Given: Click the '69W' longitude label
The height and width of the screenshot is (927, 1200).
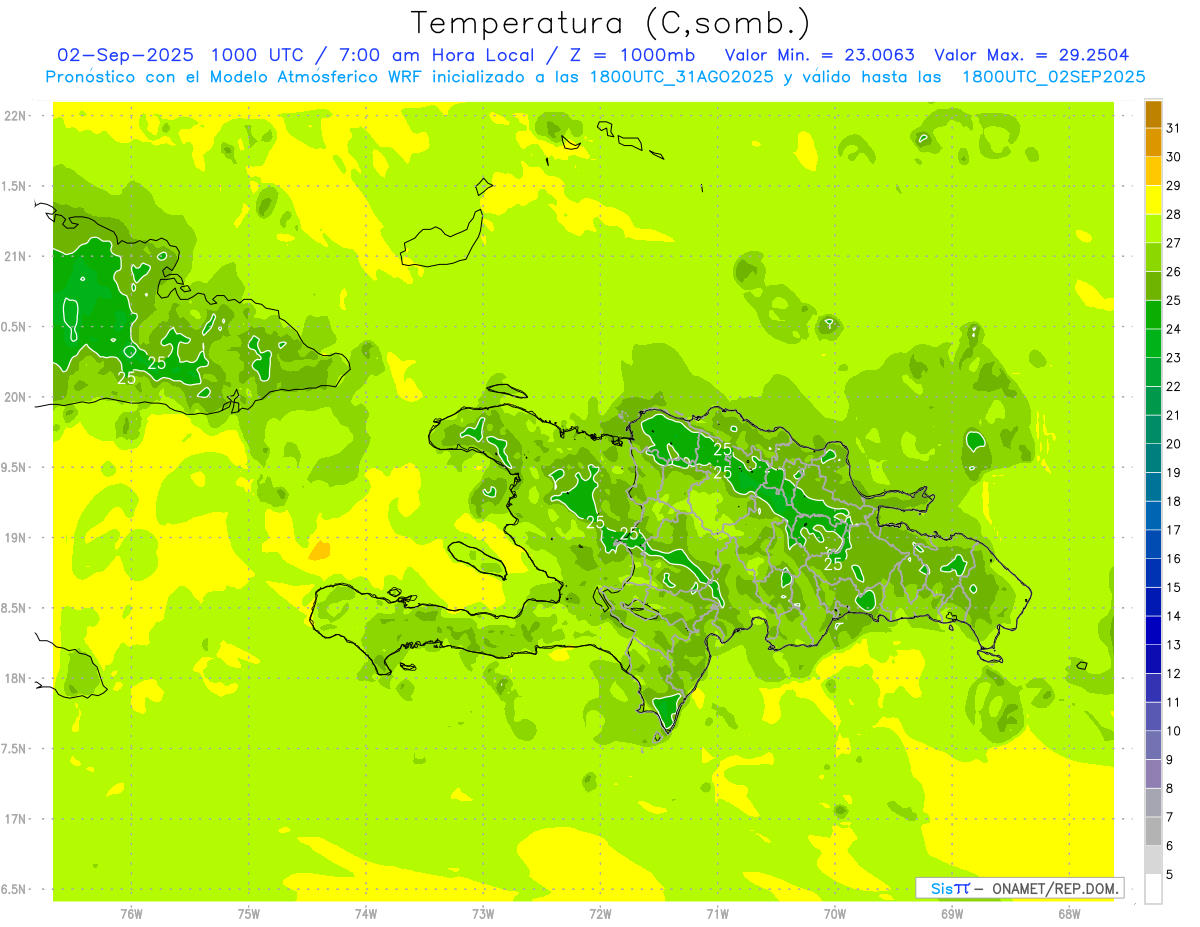Looking at the screenshot, I should pos(952,914).
